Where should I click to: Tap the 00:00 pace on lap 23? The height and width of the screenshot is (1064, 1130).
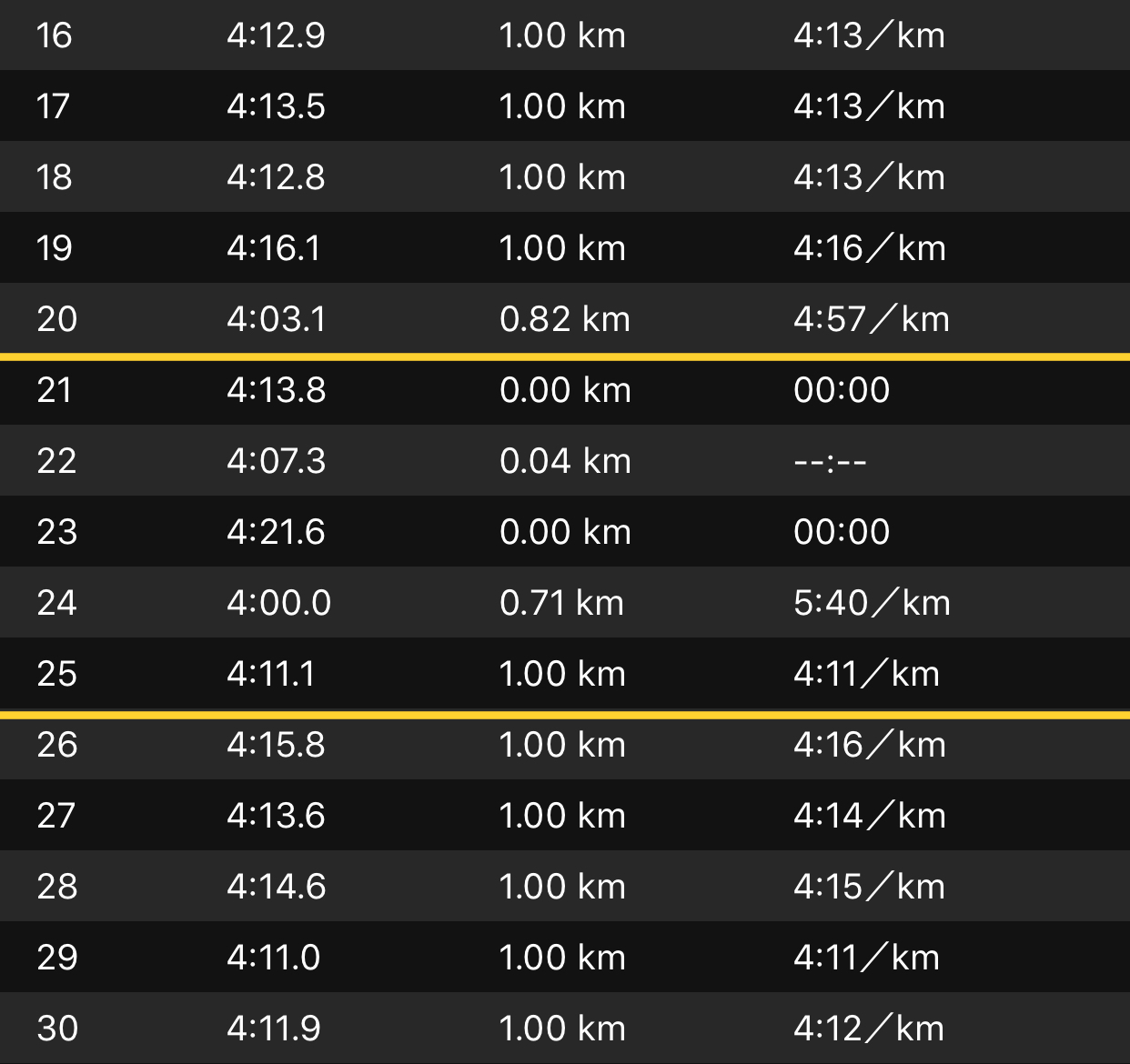[x=842, y=532]
